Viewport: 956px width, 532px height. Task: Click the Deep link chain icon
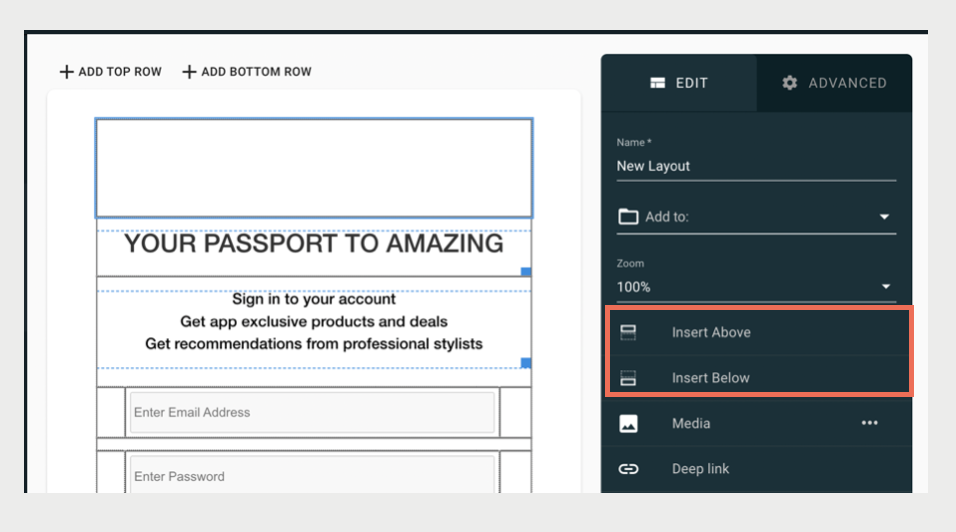(x=629, y=469)
